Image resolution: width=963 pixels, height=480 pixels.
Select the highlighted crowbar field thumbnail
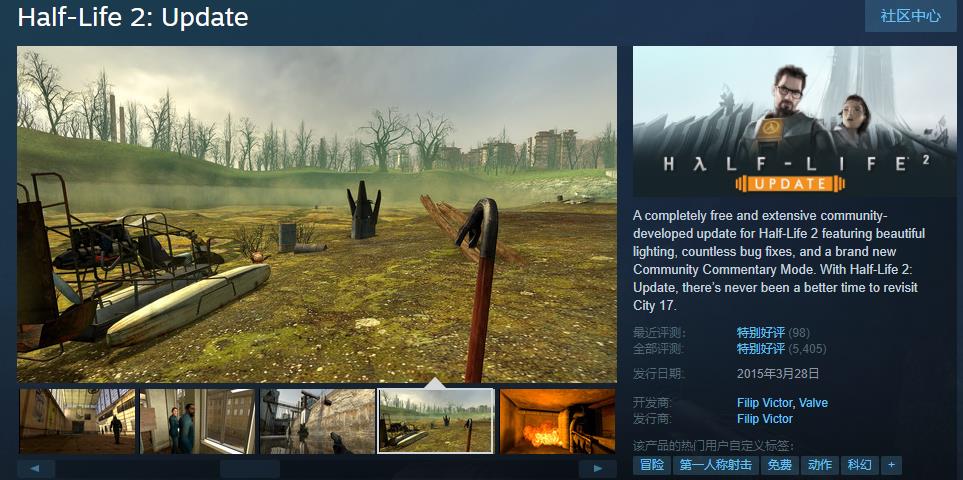[x=436, y=421]
